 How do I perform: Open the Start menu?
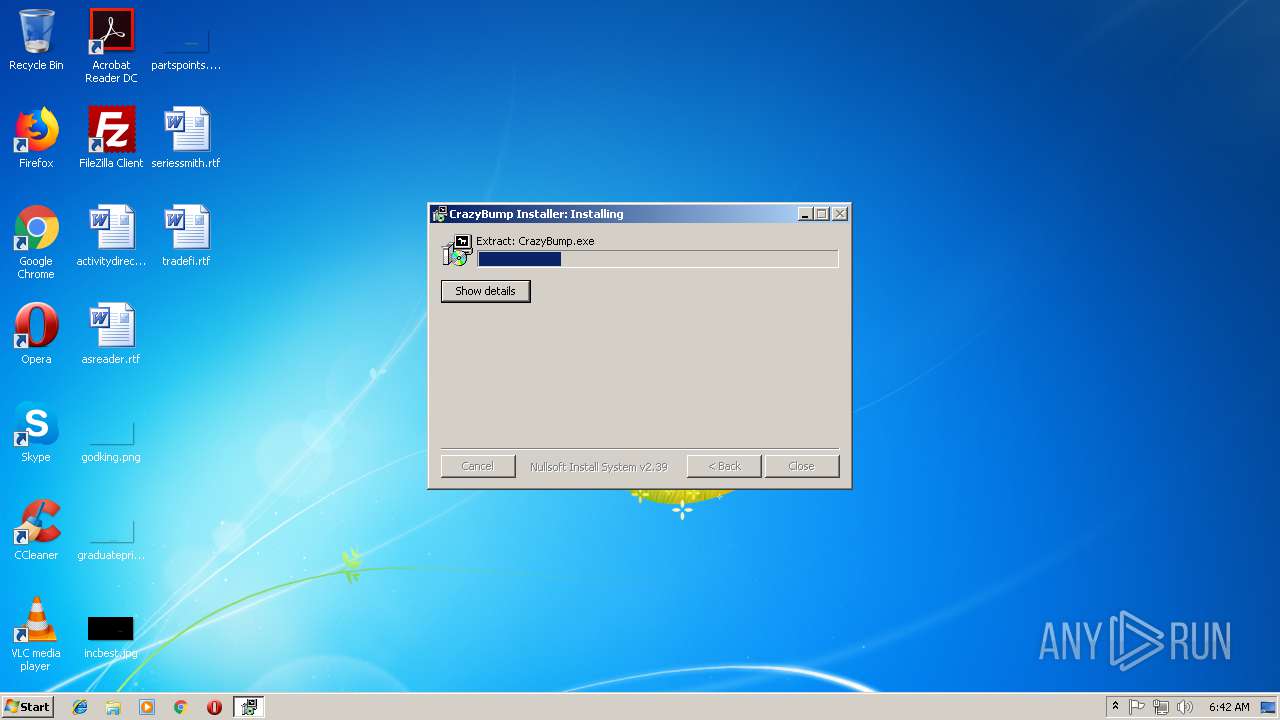pyautogui.click(x=27, y=707)
